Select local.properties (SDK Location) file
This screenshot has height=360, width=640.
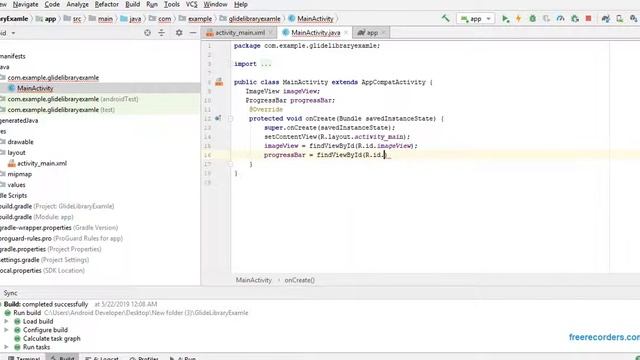point(42,270)
